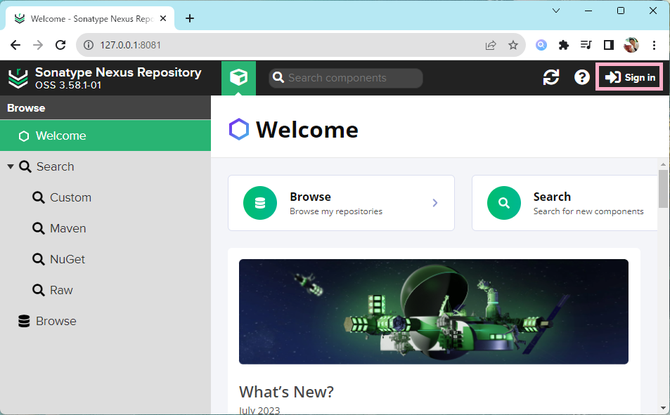670x415 pixels.
Task: Open the media control playlist icon
Action: [586, 45]
